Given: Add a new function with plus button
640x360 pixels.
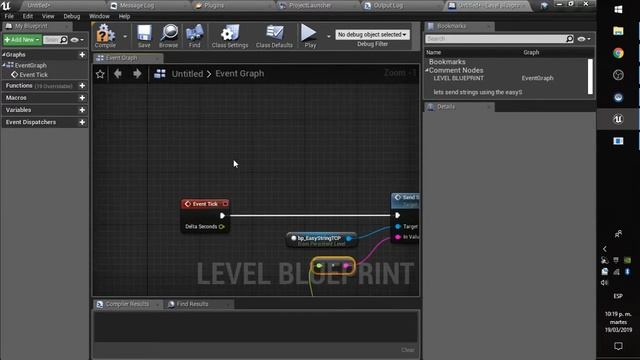Looking at the screenshot, I should tap(82, 86).
